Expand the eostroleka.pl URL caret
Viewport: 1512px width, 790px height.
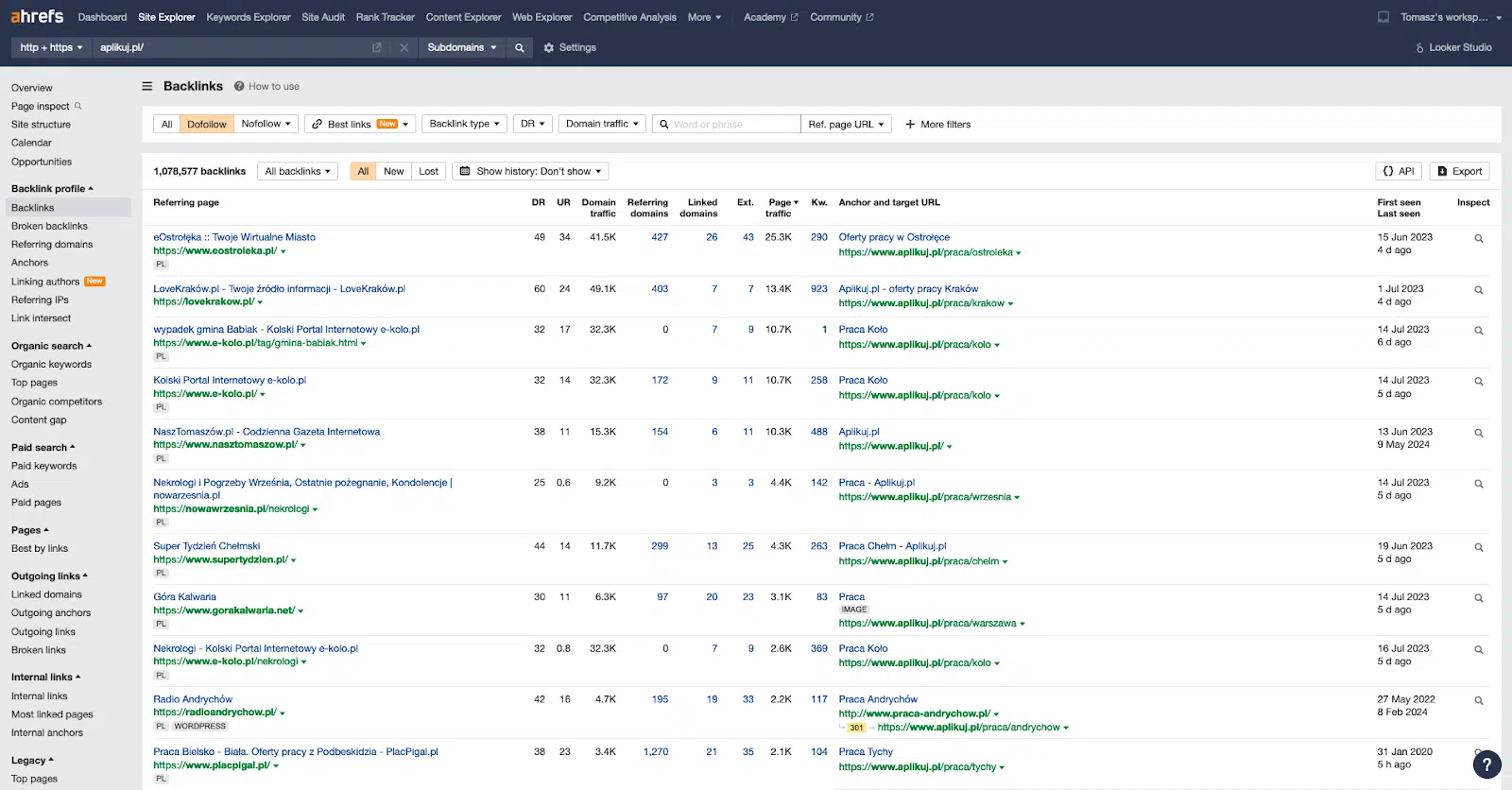click(x=283, y=251)
